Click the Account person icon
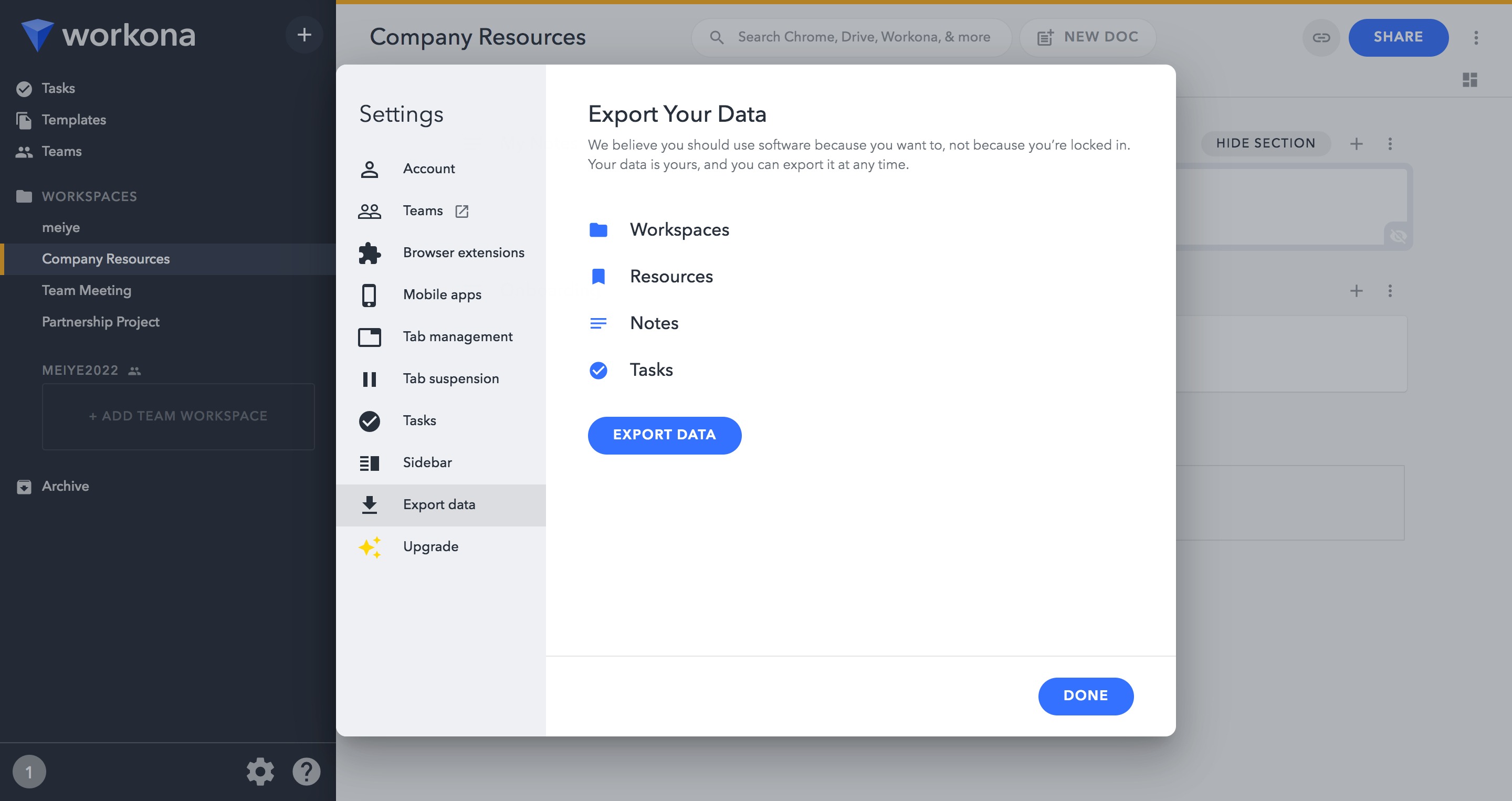Viewport: 1512px width, 801px height. 369,170
